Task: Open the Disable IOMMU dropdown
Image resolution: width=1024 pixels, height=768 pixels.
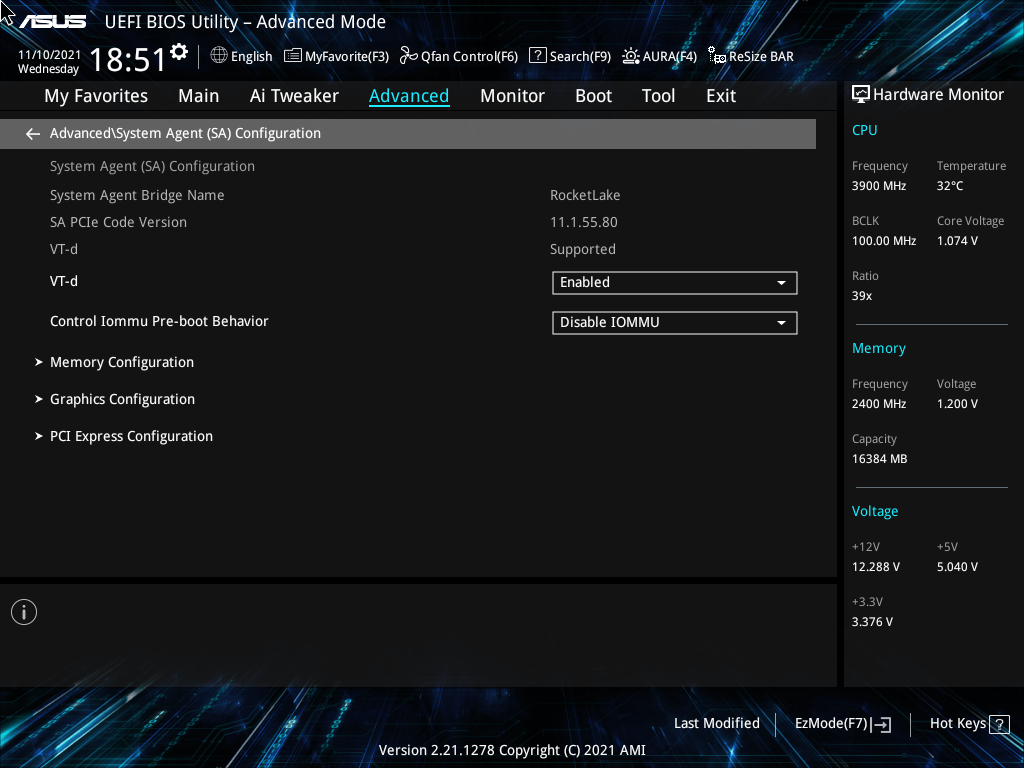Action: 675,323
